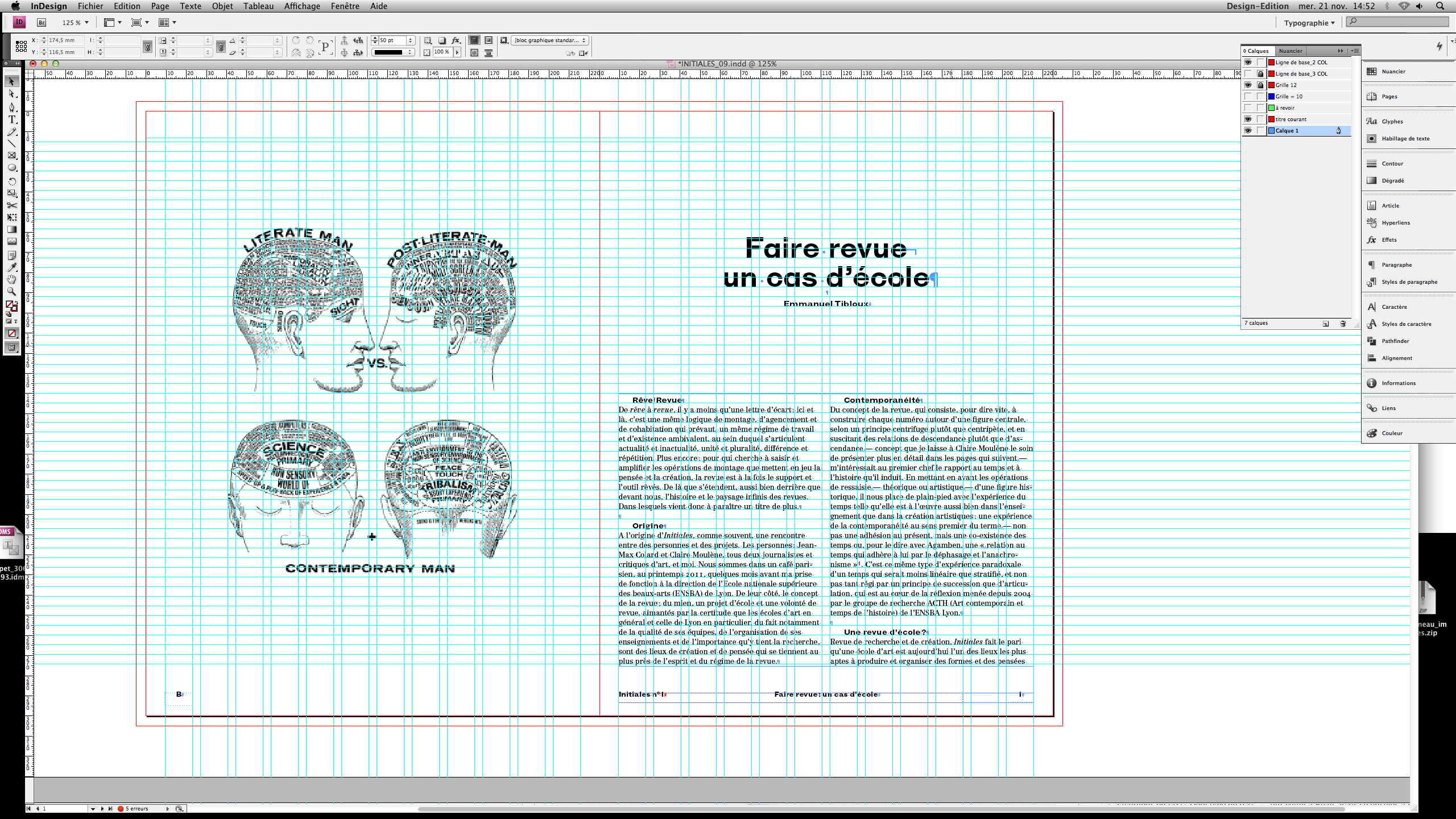Hide the Calque 1 layer
Image resolution: width=1456 pixels, height=819 pixels.
click(1248, 130)
